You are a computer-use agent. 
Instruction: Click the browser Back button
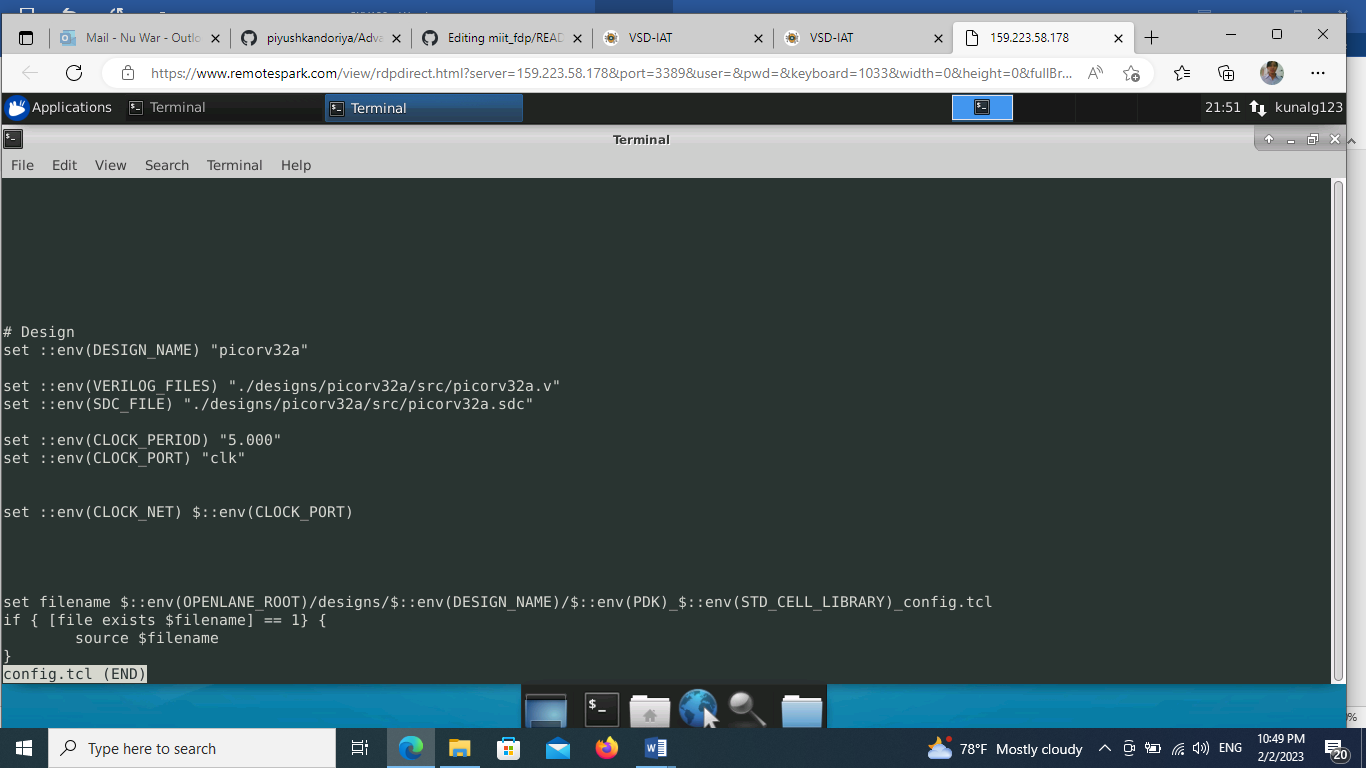coord(29,73)
